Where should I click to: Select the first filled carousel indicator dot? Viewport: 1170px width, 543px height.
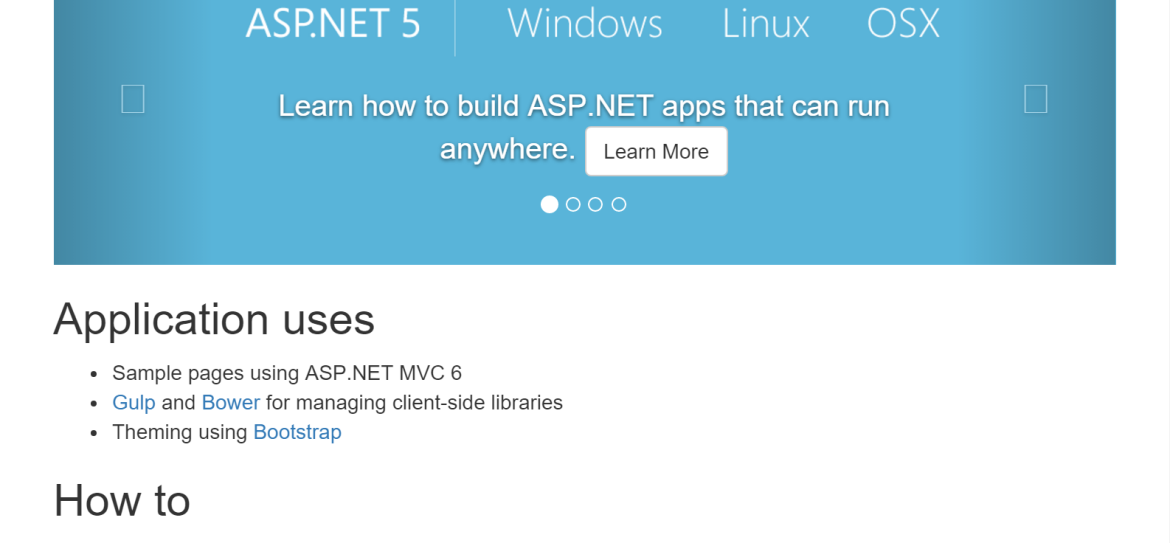click(x=549, y=204)
